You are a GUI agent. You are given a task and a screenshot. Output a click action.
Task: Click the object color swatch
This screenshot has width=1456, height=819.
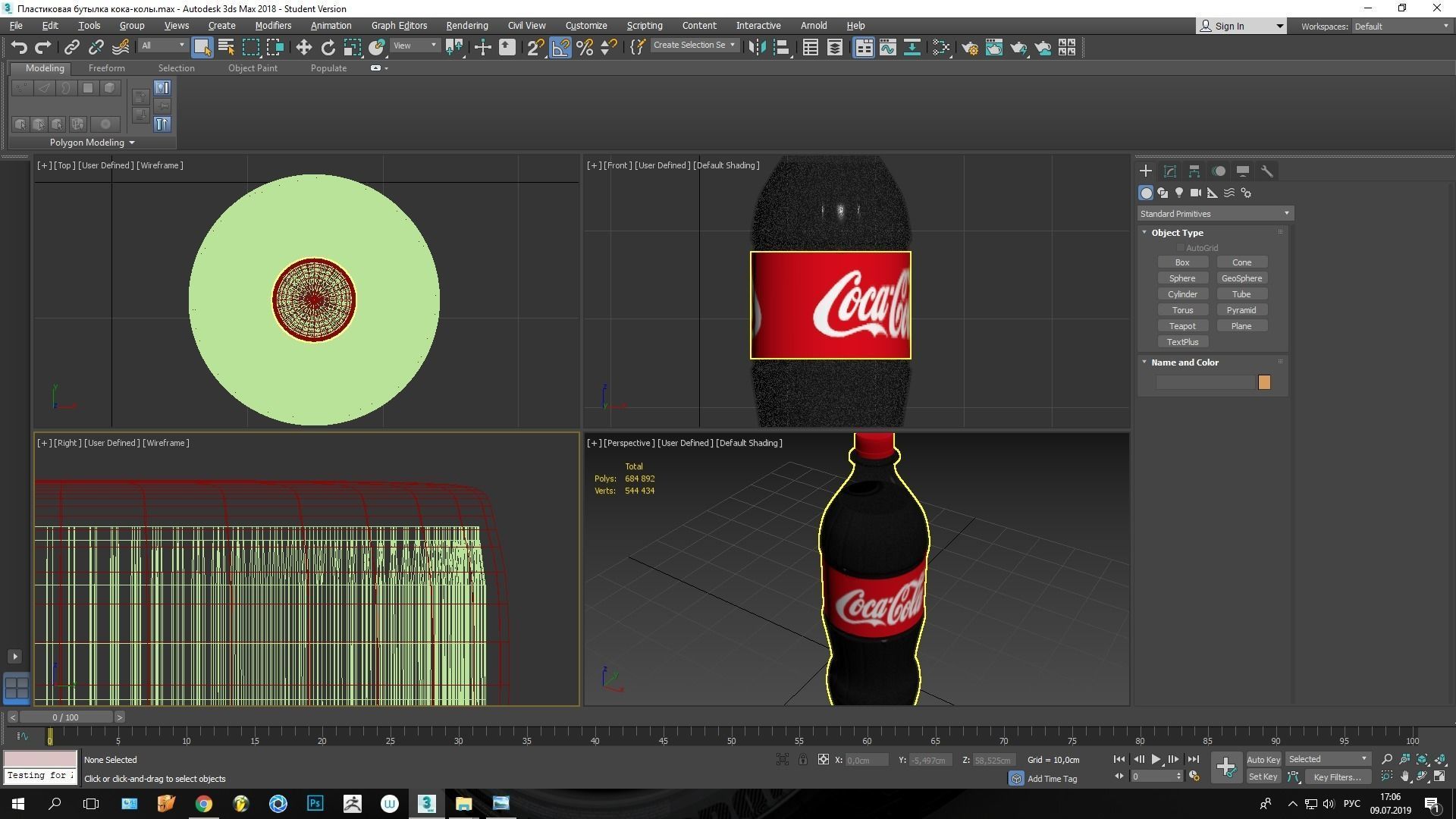(1264, 382)
